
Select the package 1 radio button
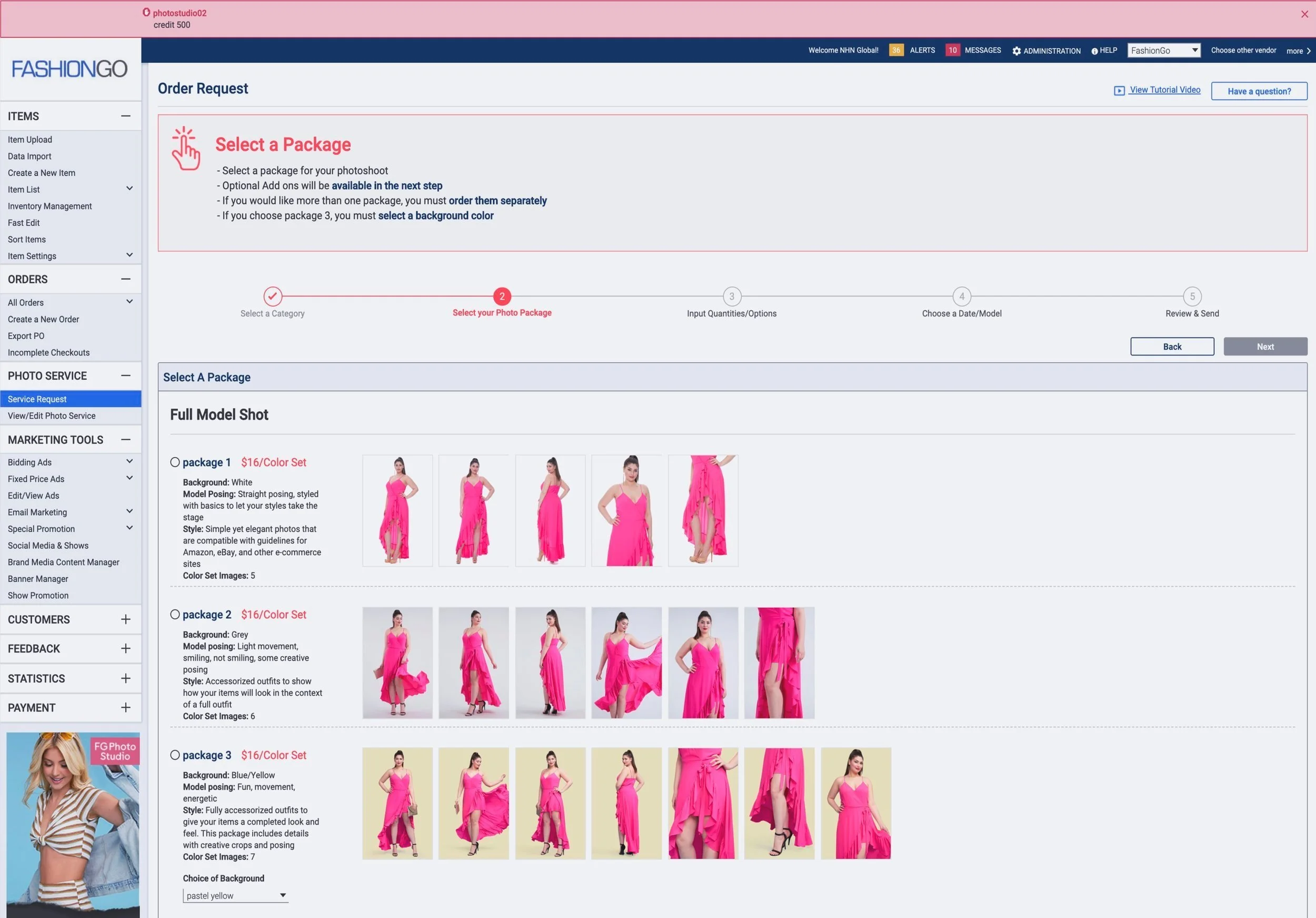(x=175, y=462)
